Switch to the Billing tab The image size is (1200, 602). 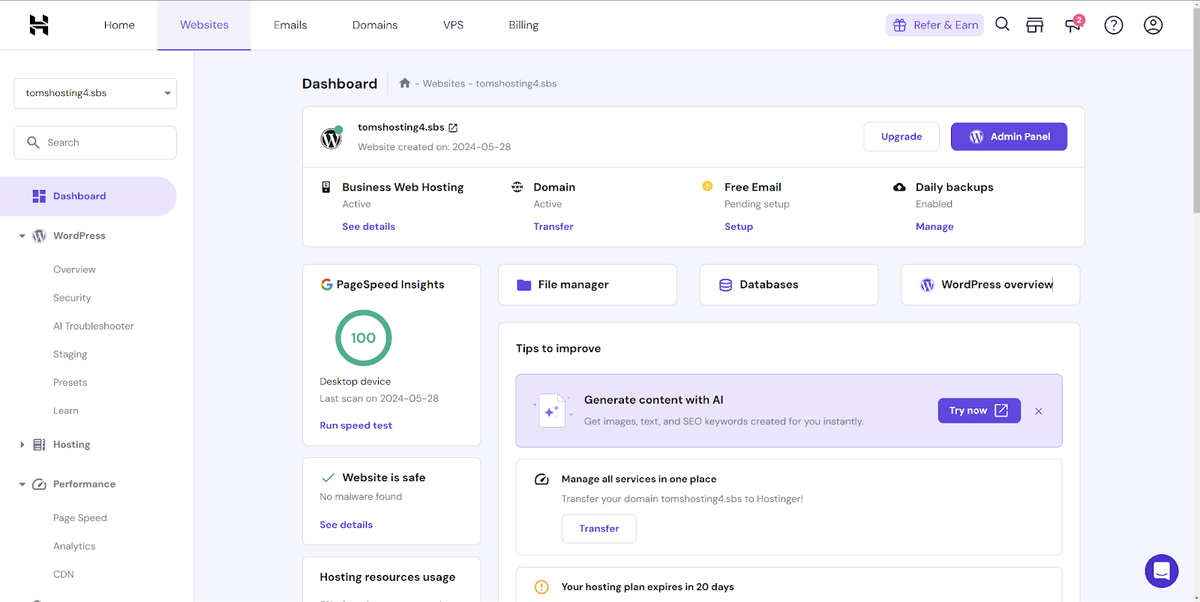523,24
